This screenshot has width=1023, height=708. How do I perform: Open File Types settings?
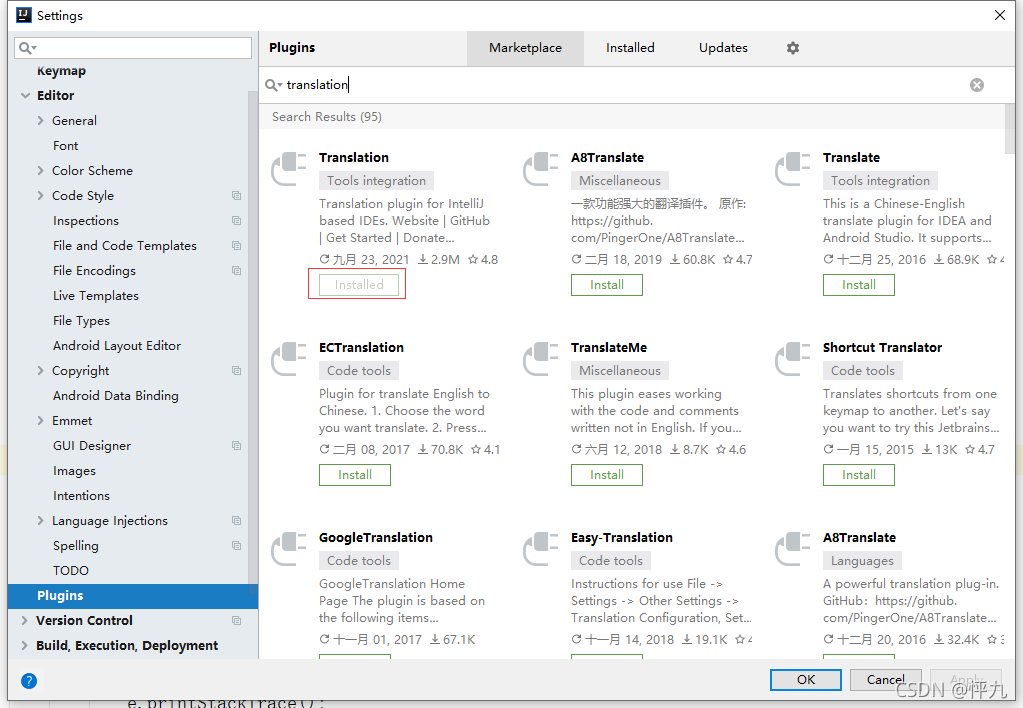click(82, 321)
